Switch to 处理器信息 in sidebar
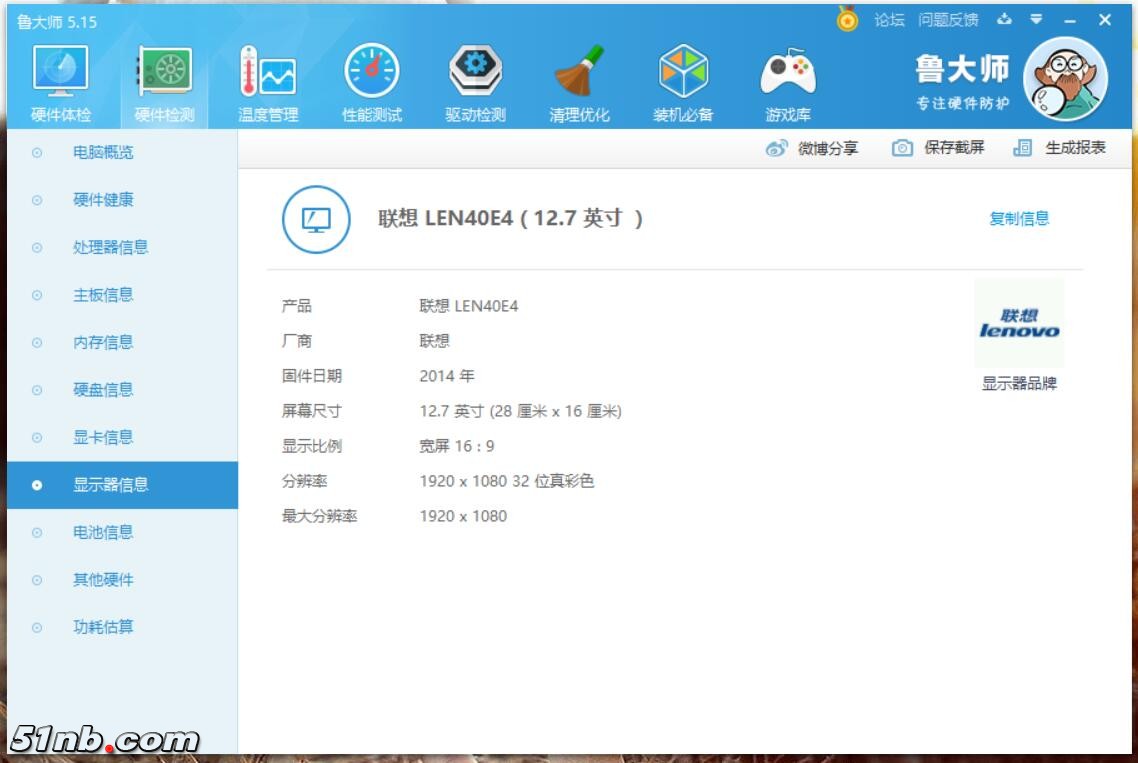 coord(110,248)
